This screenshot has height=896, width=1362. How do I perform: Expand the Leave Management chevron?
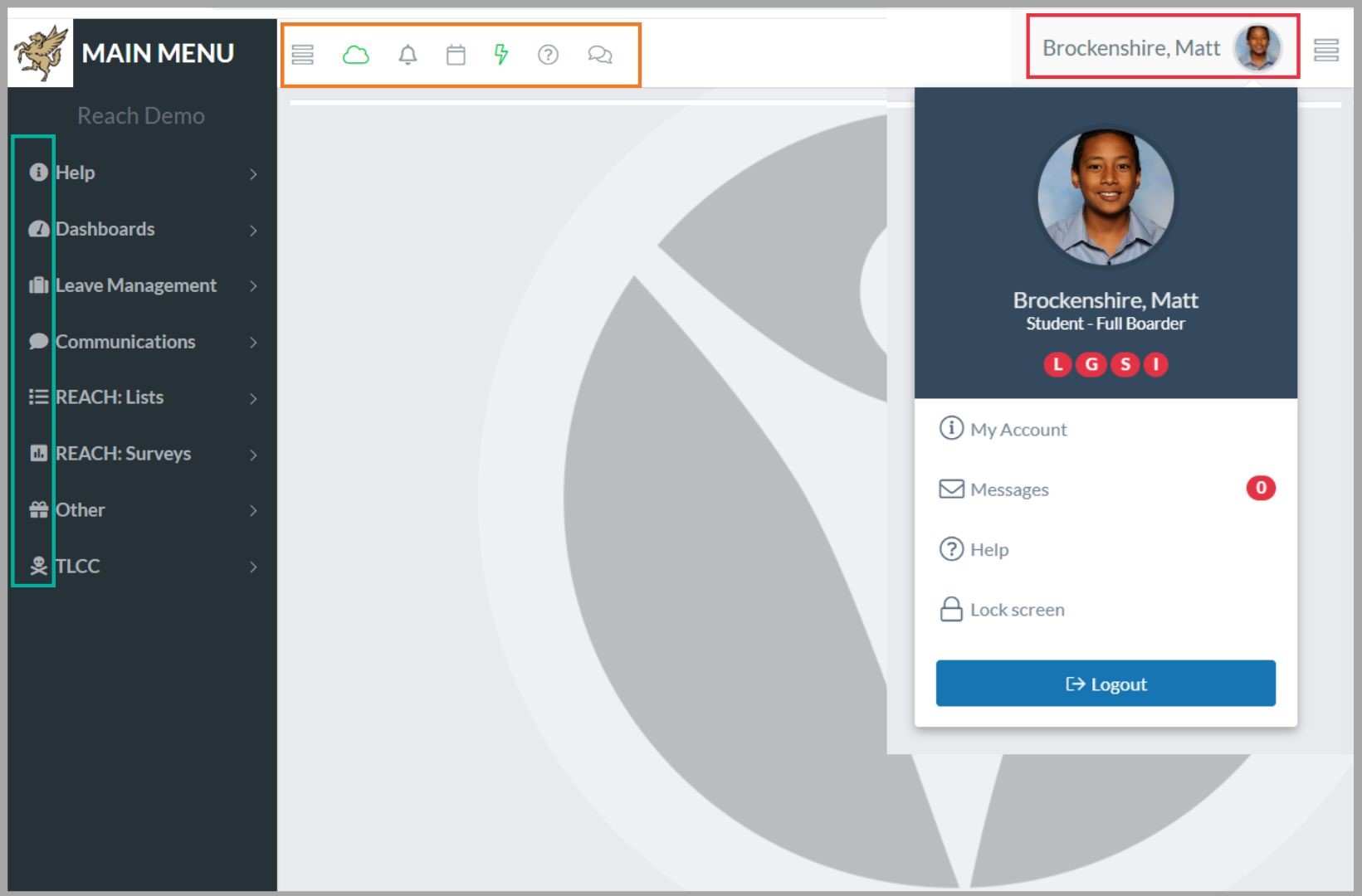tap(253, 286)
